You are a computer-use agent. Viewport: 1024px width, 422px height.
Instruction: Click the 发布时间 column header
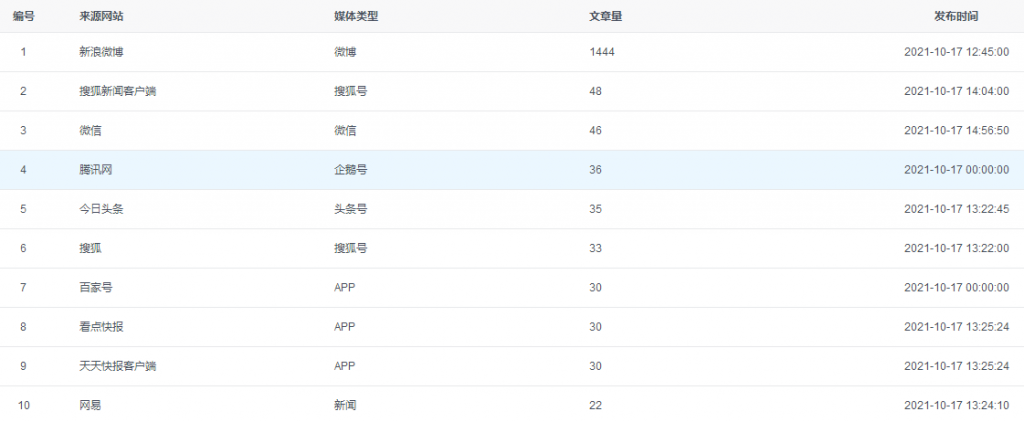pyautogui.click(x=956, y=16)
